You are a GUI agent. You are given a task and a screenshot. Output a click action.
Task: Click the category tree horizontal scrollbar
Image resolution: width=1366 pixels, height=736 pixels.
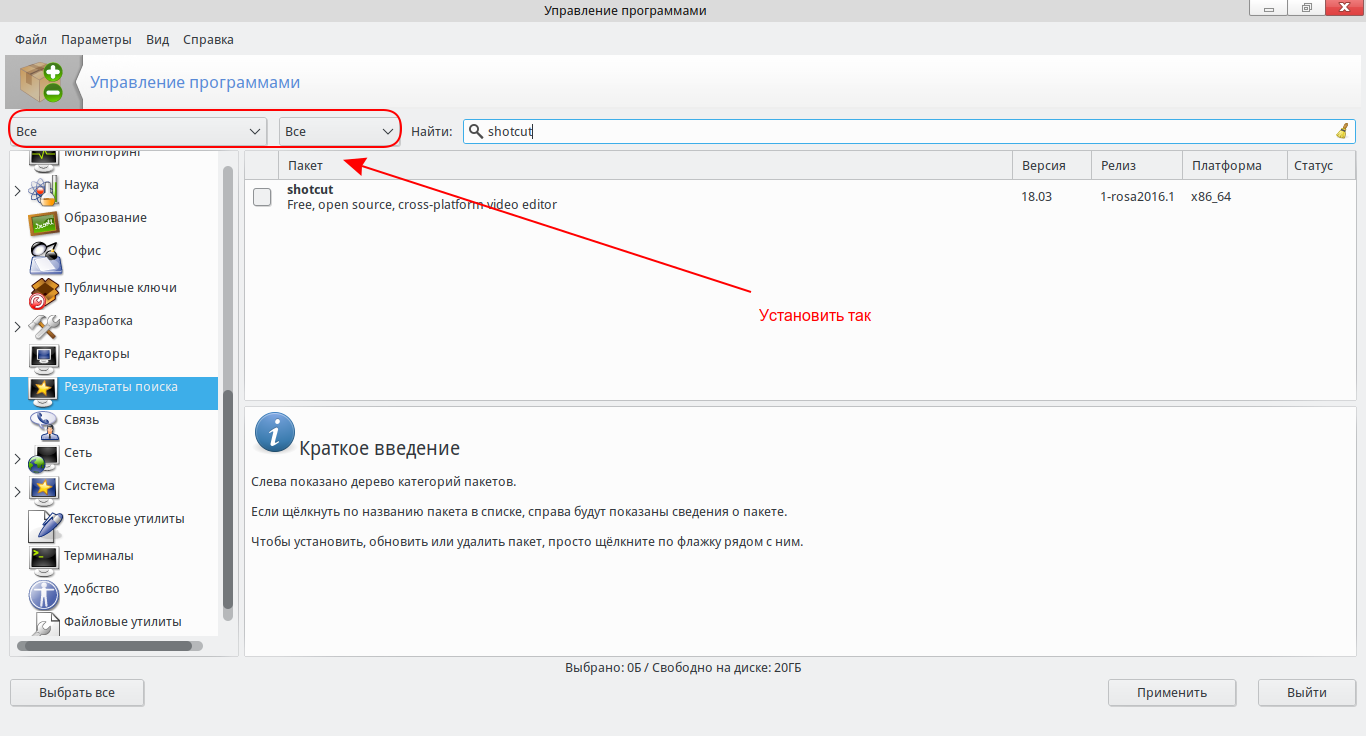pos(110,646)
